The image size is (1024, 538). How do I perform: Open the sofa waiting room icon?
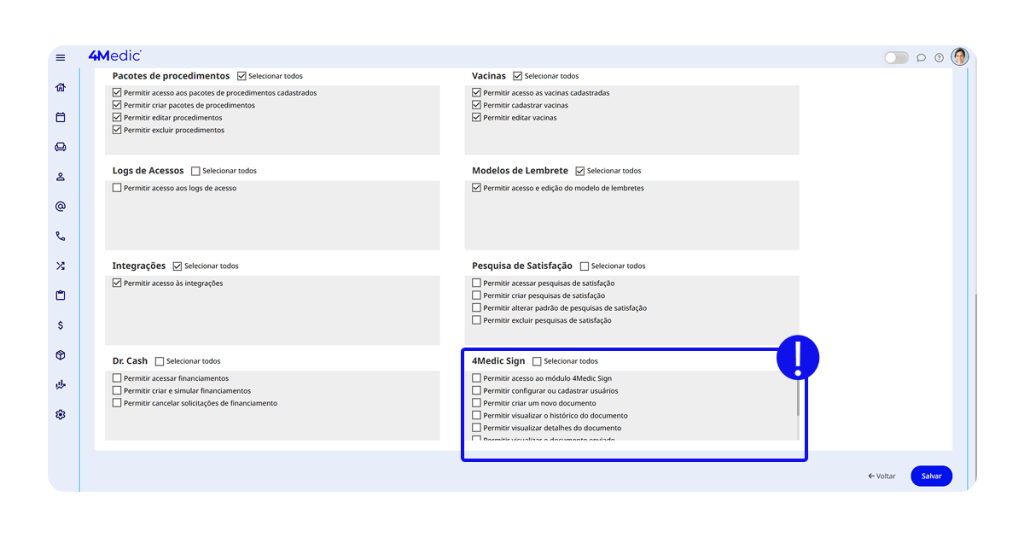tap(61, 147)
